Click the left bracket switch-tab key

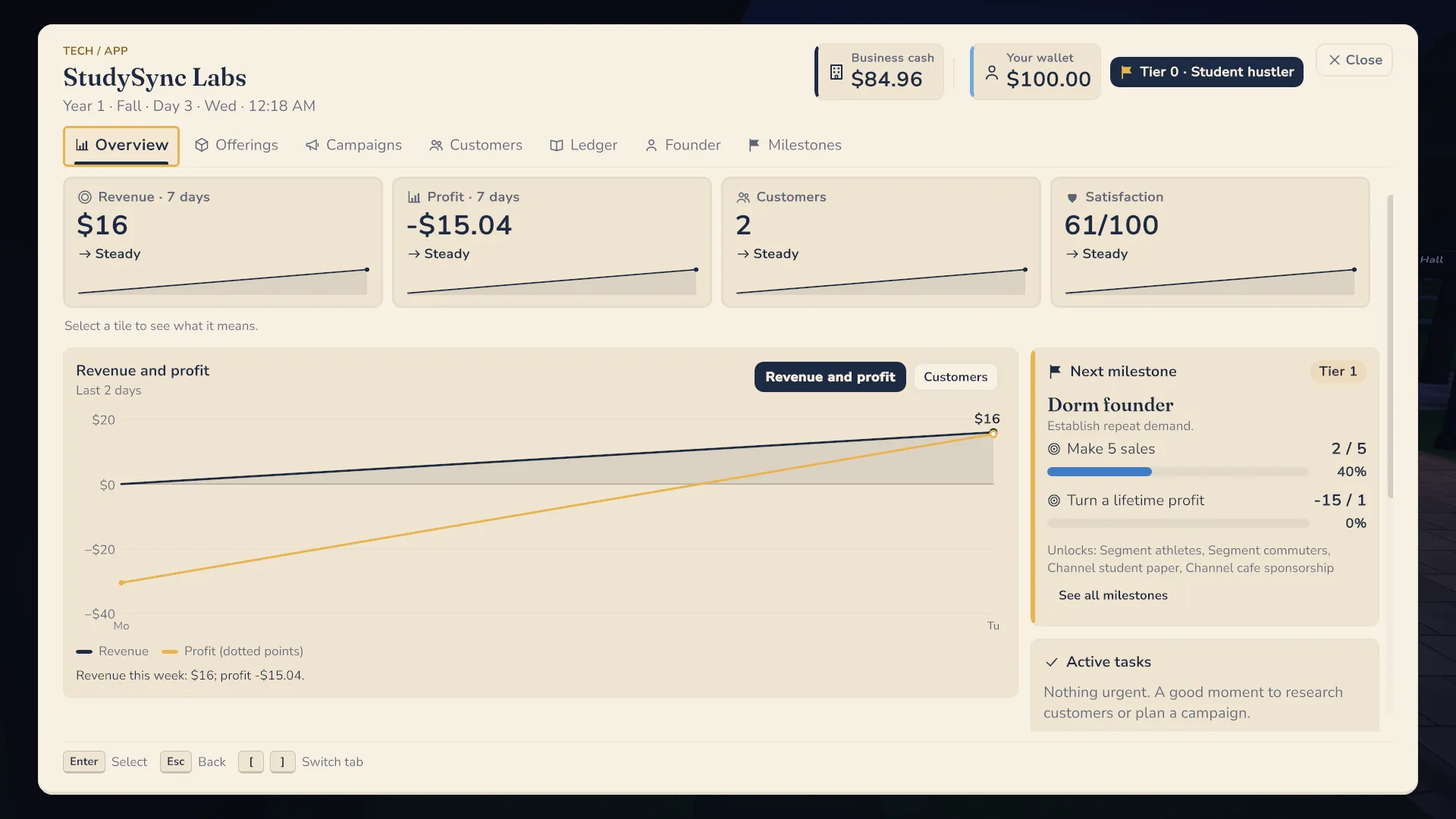pyautogui.click(x=251, y=761)
